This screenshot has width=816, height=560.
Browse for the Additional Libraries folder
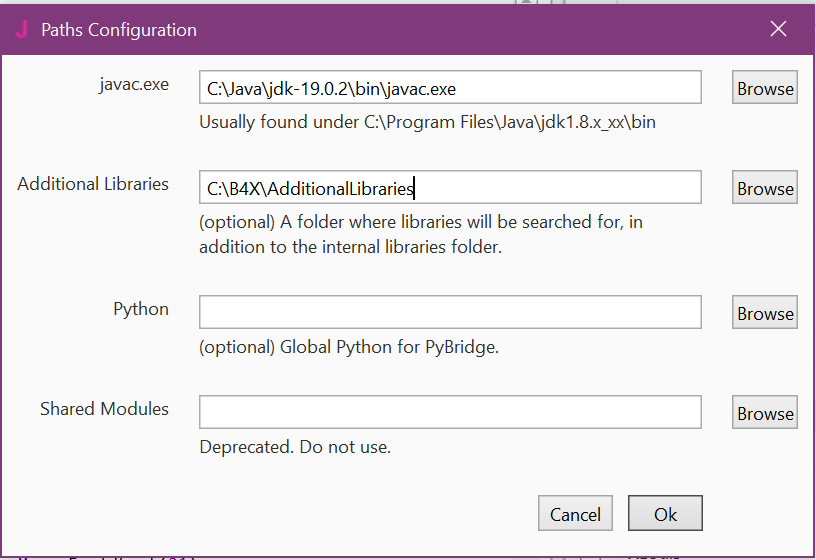pyautogui.click(x=765, y=188)
